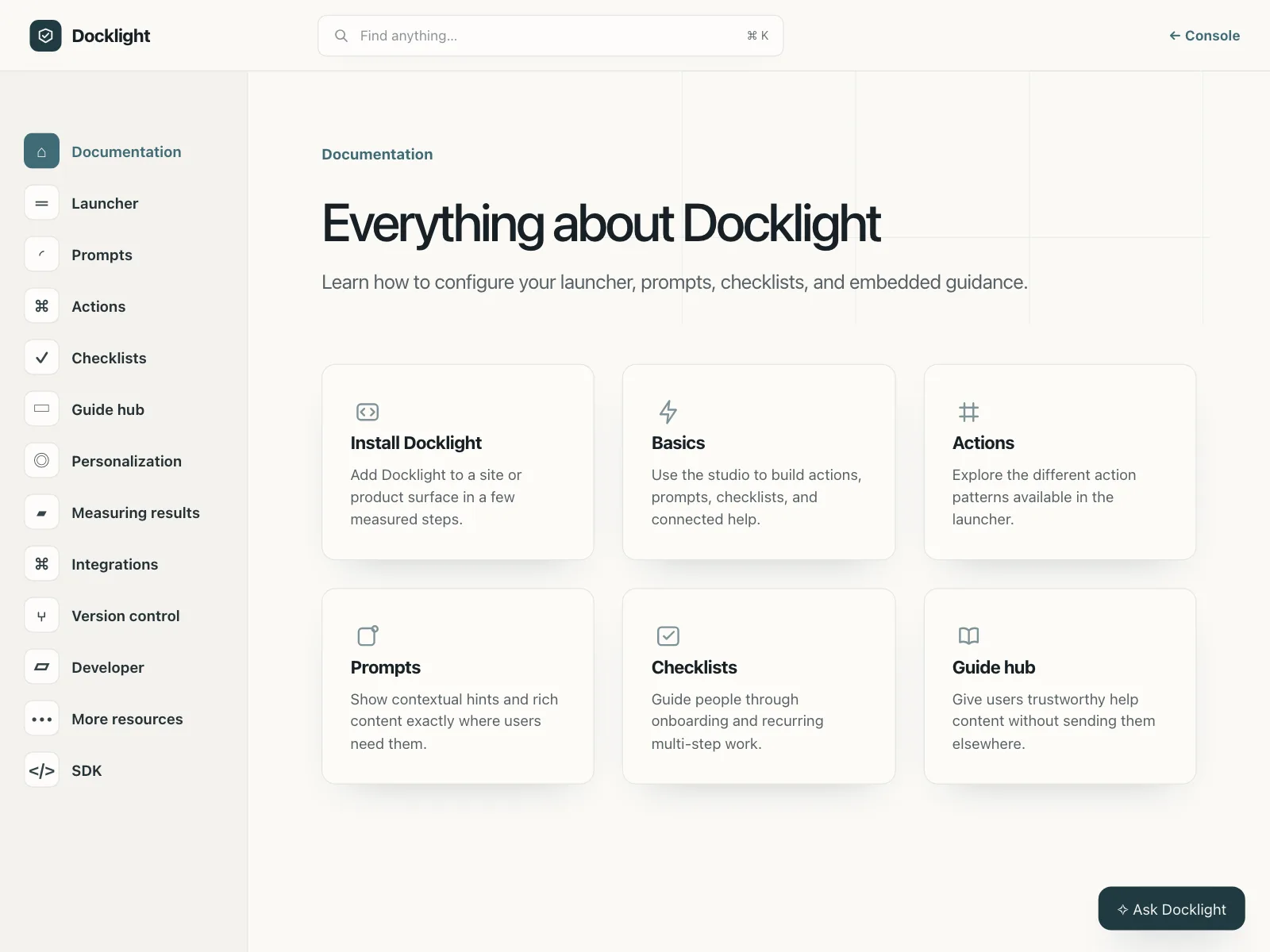This screenshot has height=952, width=1270.
Task: Follow the Console link in header
Action: coord(1204,36)
